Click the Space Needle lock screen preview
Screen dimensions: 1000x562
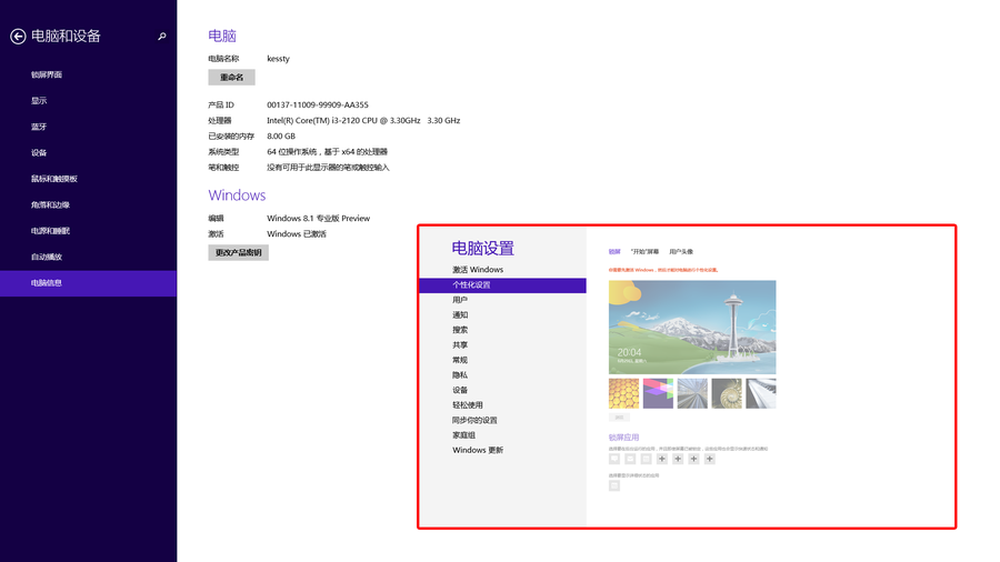(x=692, y=327)
